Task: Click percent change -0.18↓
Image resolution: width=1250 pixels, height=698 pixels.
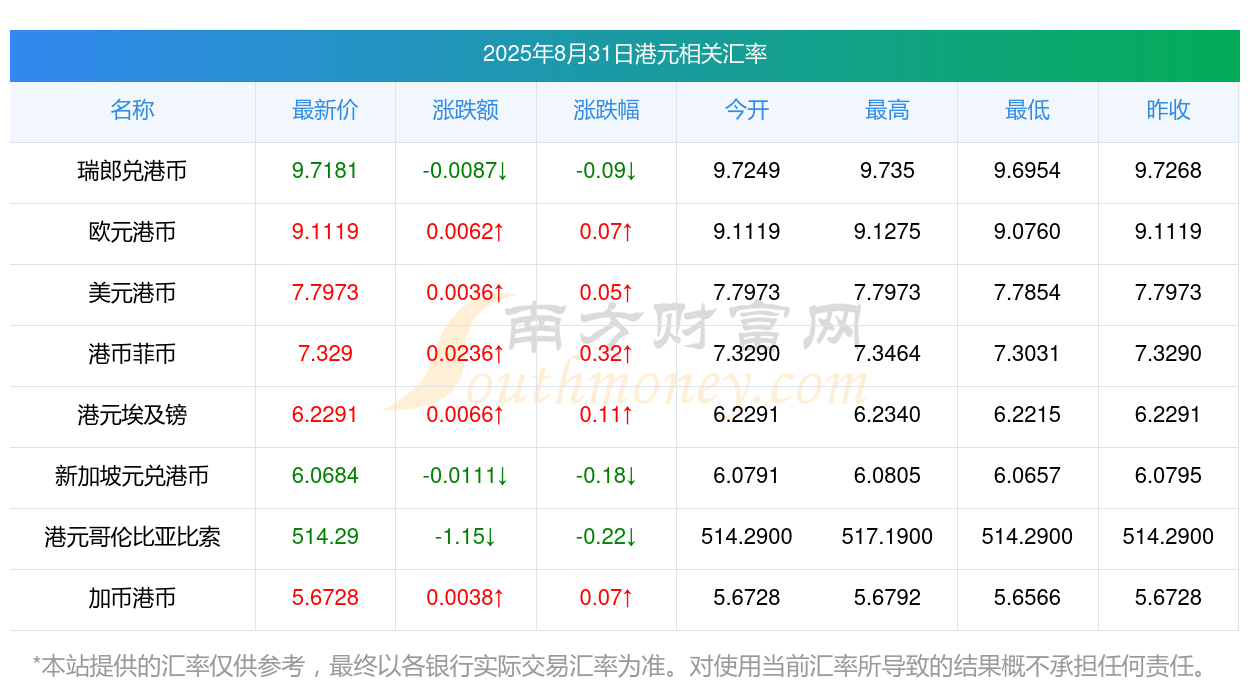Action: pyautogui.click(x=606, y=476)
